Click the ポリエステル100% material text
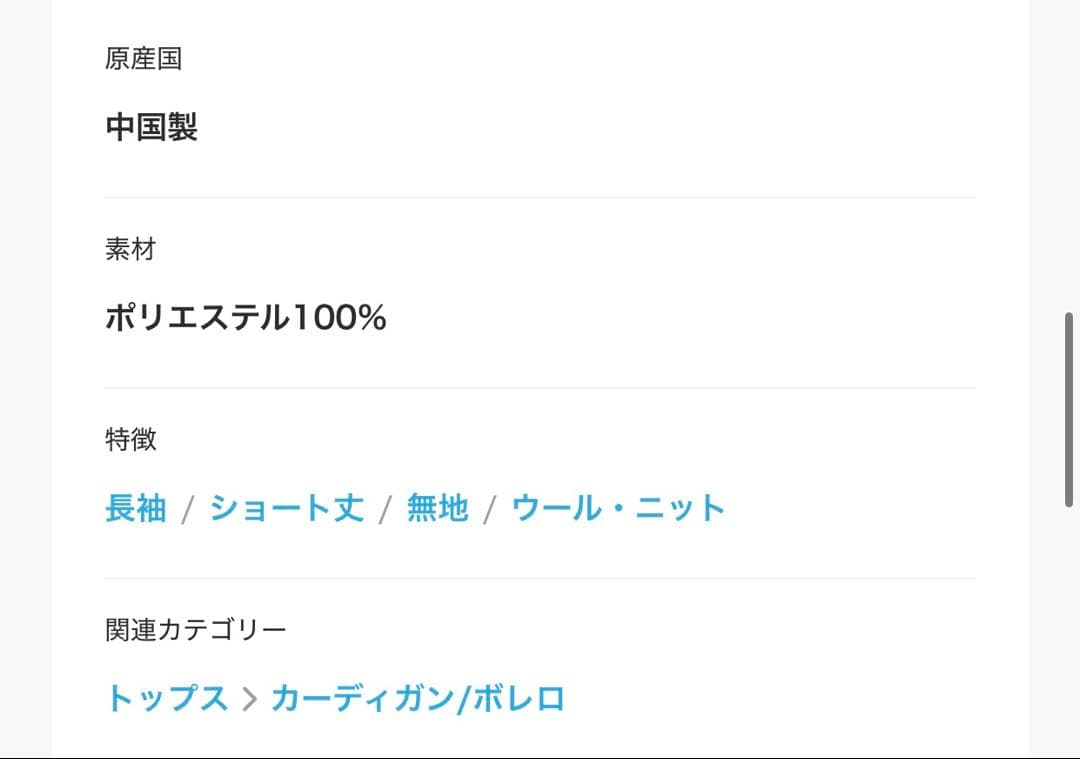1080x759 pixels. coord(246,318)
